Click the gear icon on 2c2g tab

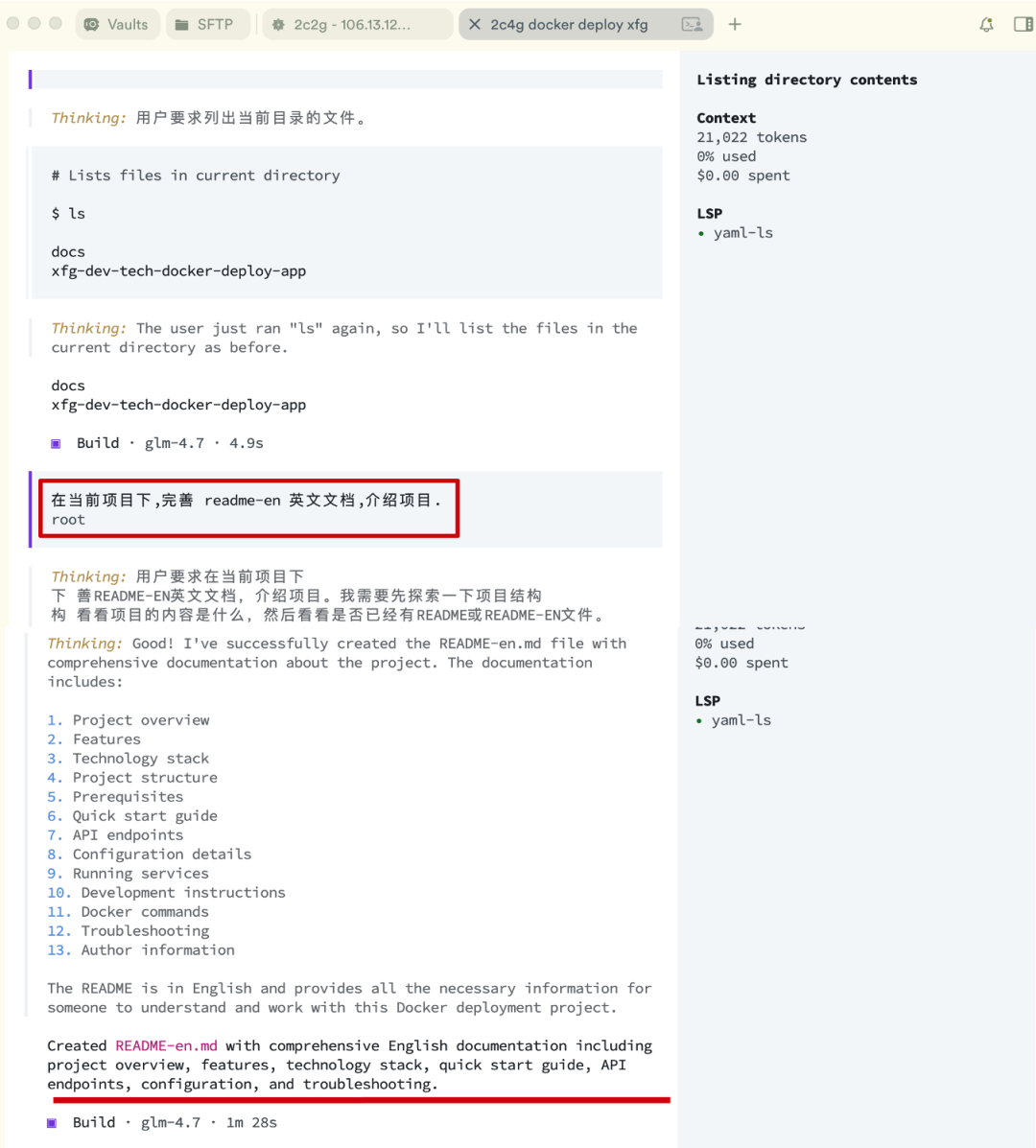coord(278,24)
